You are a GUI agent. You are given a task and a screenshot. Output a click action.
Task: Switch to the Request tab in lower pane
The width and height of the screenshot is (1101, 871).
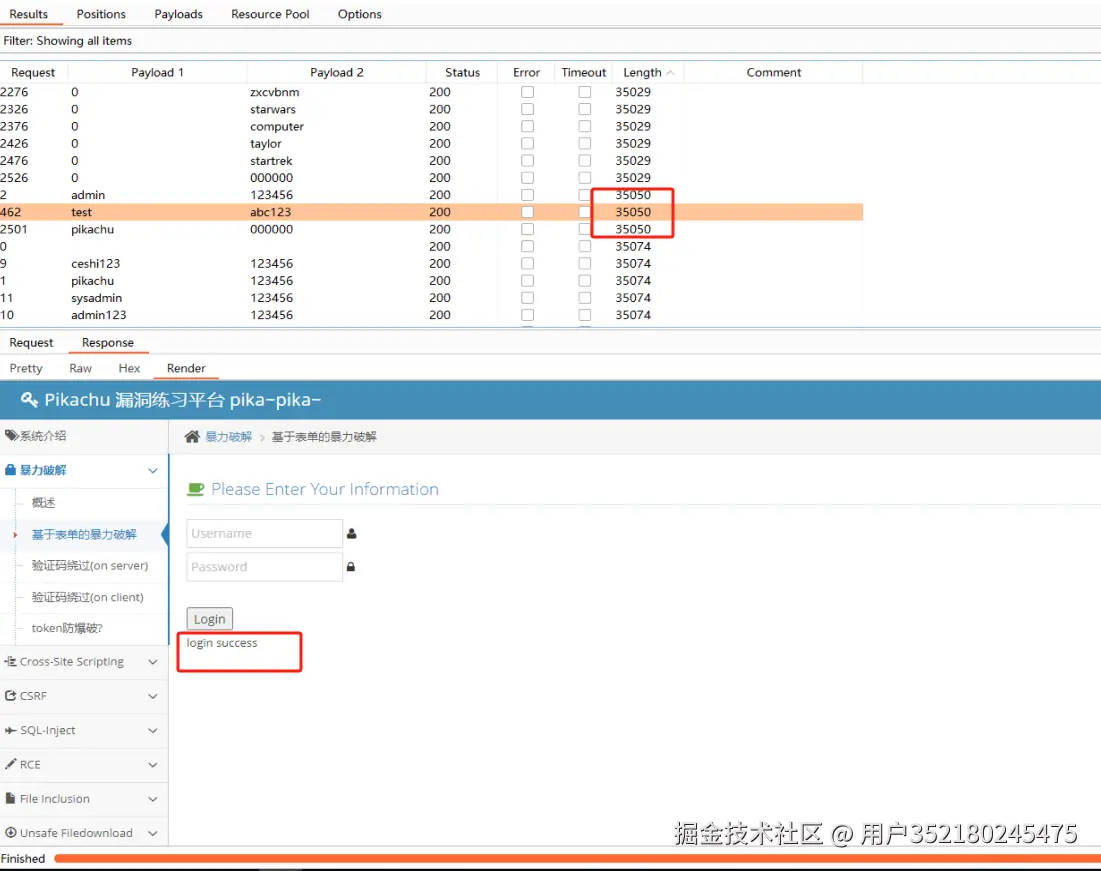point(31,342)
